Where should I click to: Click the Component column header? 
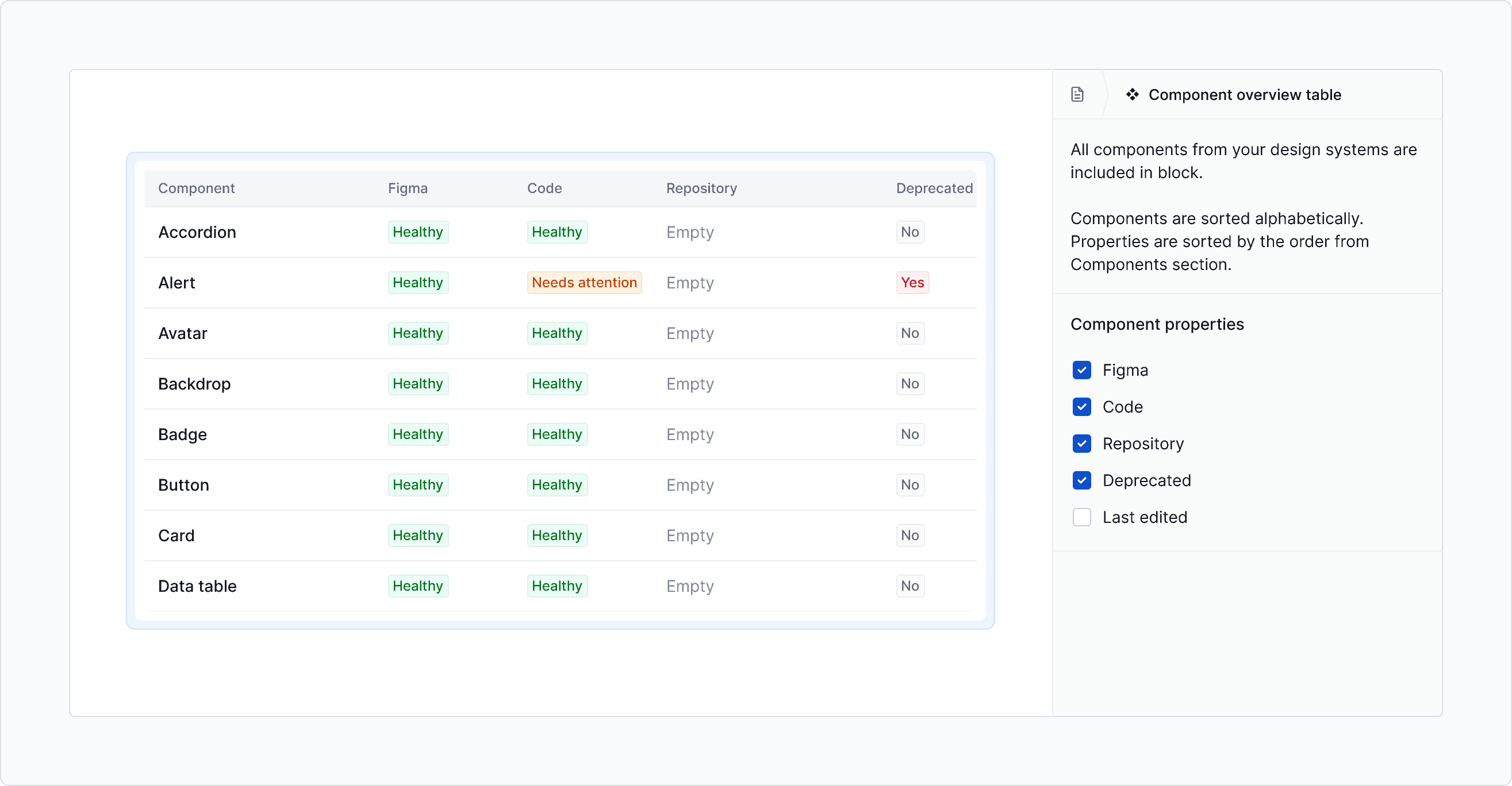(x=196, y=188)
